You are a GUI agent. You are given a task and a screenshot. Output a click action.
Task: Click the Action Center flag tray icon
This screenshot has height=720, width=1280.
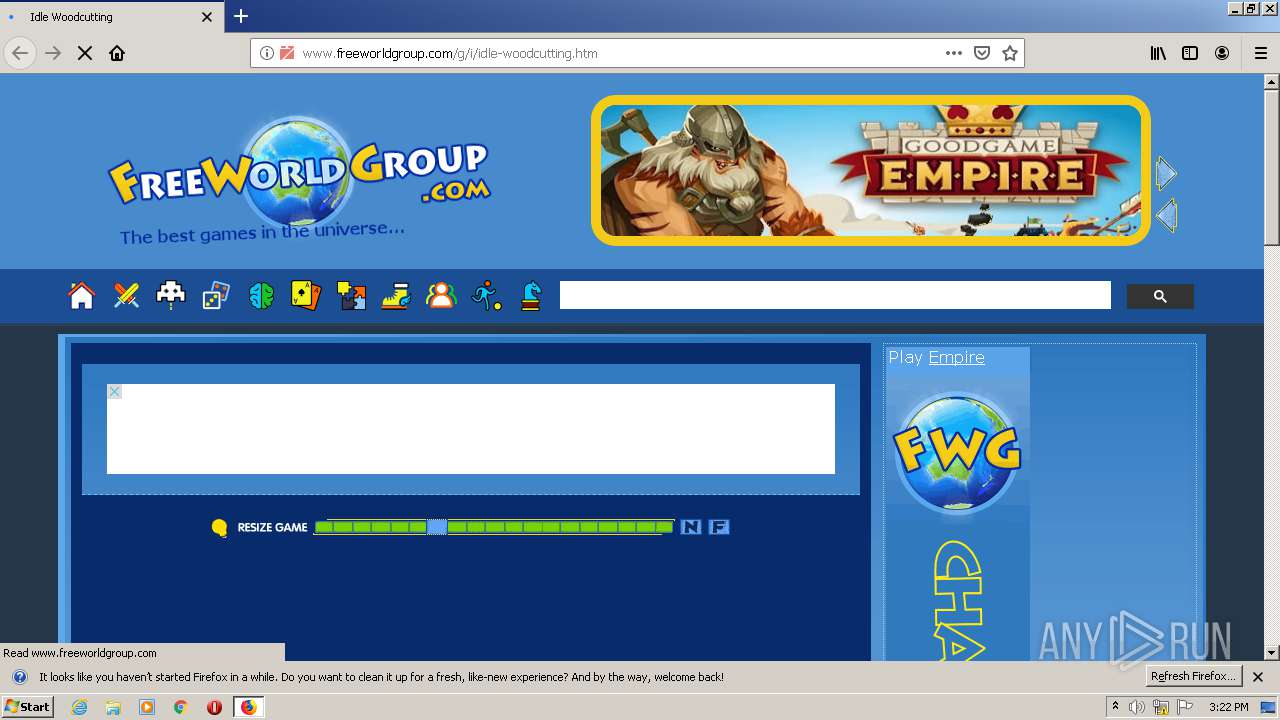(1185, 707)
